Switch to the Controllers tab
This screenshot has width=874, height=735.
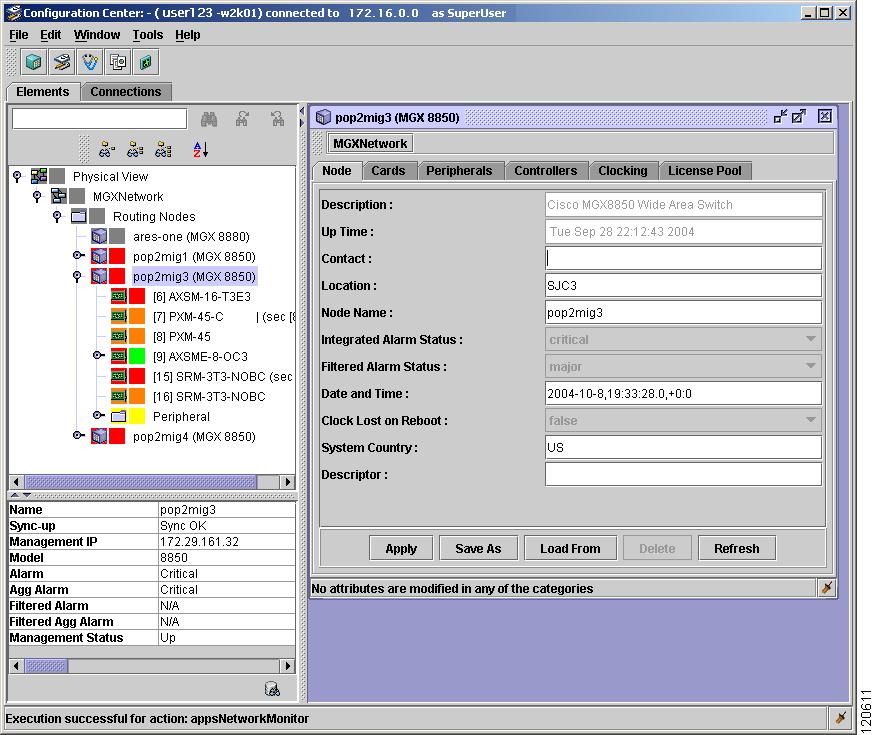tap(546, 171)
